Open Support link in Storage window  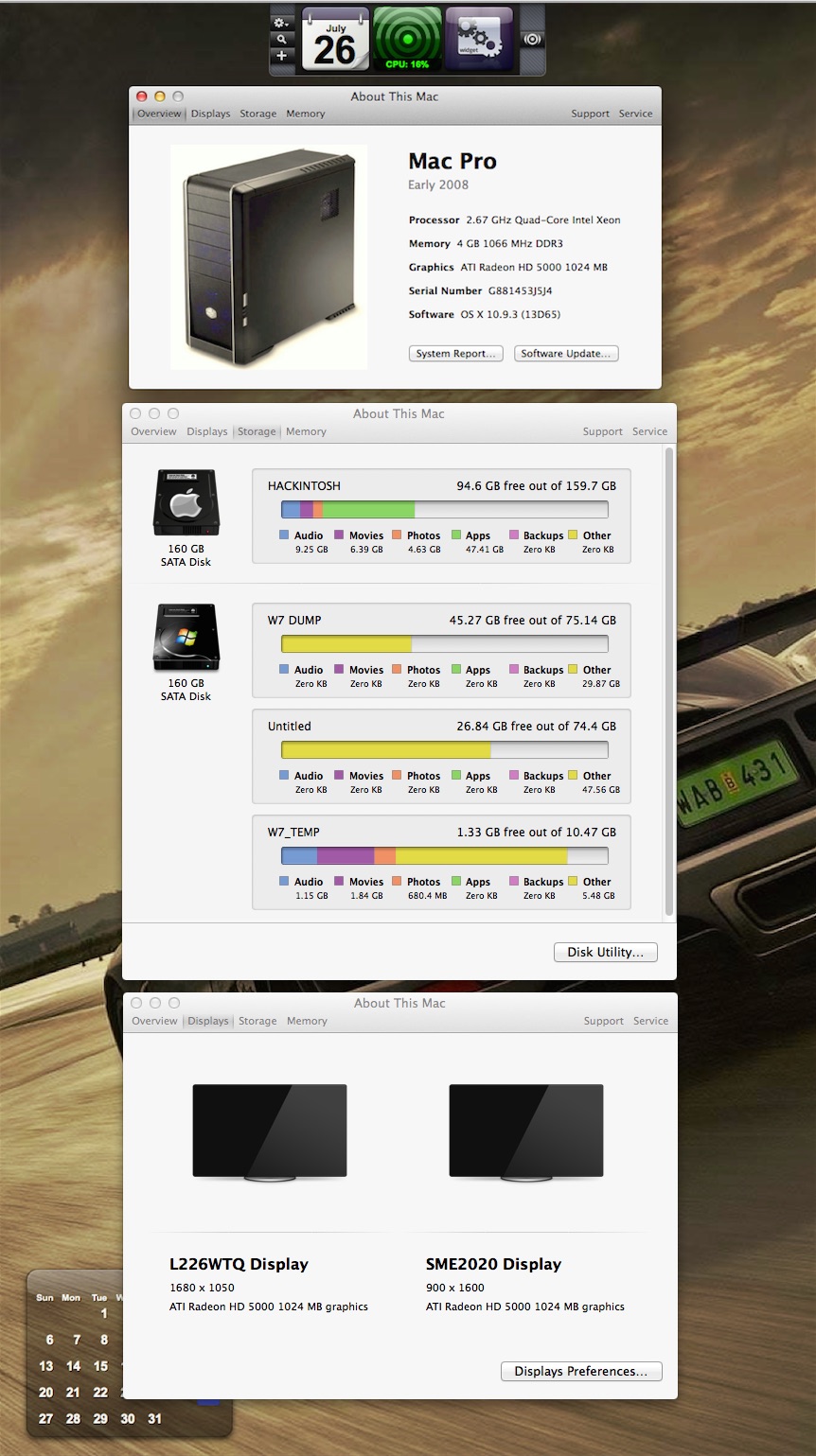[x=603, y=431]
